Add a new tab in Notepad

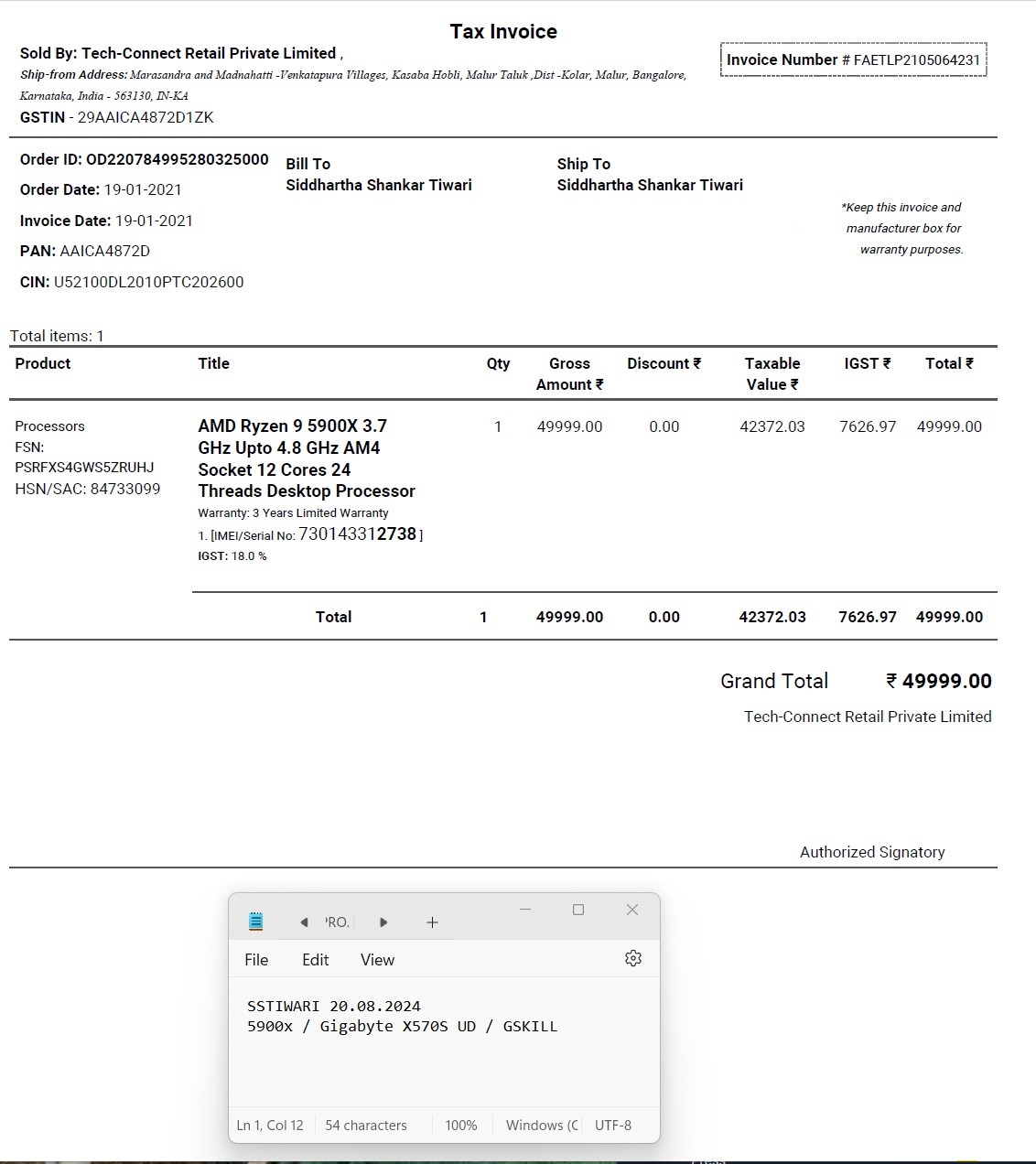point(432,922)
